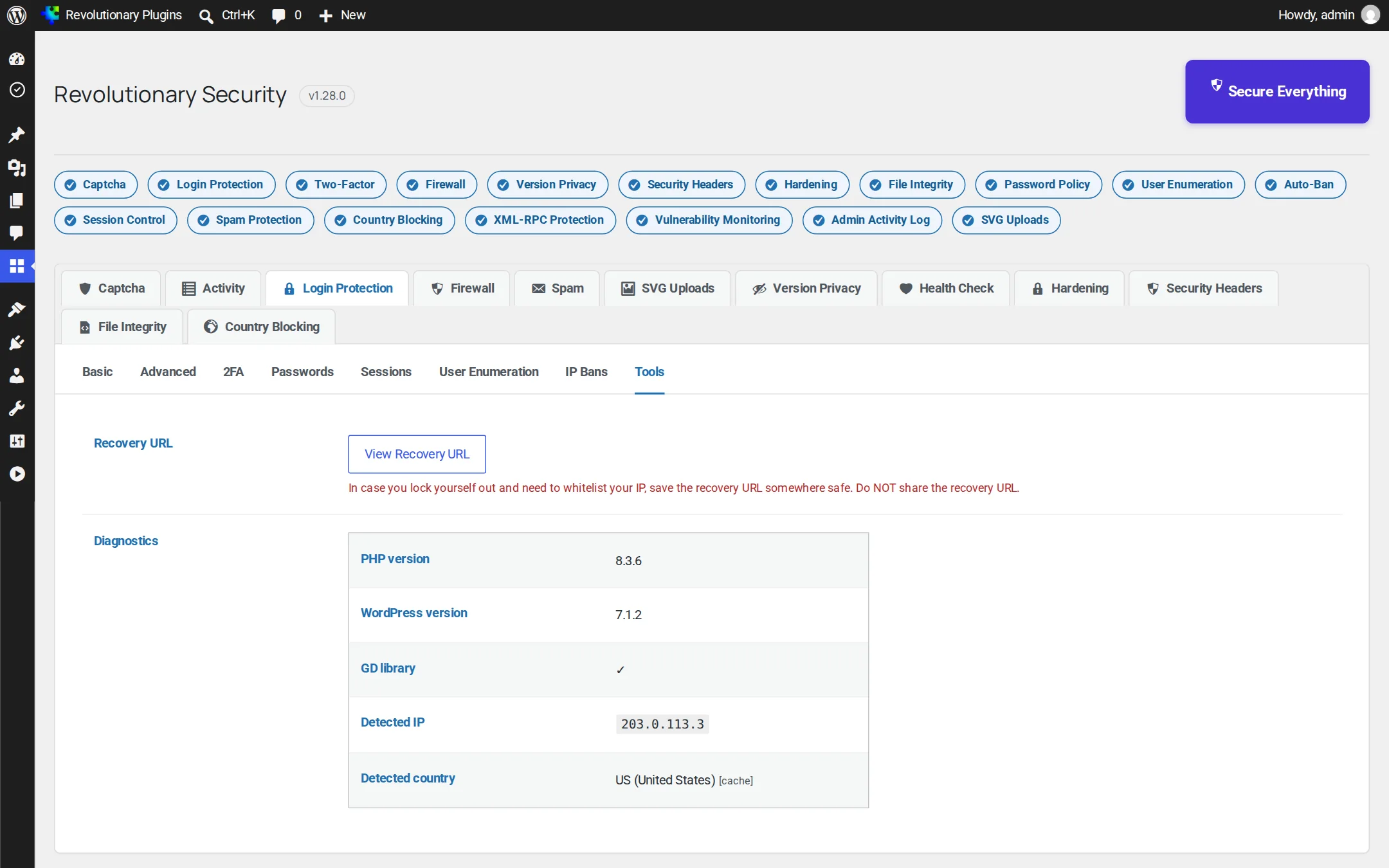Toggle the Two-Factor feature pill
The image size is (1389, 868).
click(x=336, y=185)
